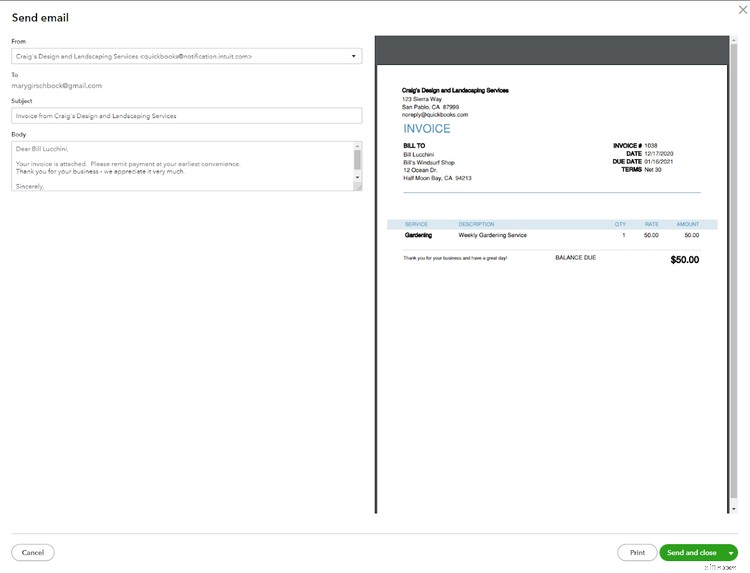
Task: Click the Cancel button
Action: point(33,552)
